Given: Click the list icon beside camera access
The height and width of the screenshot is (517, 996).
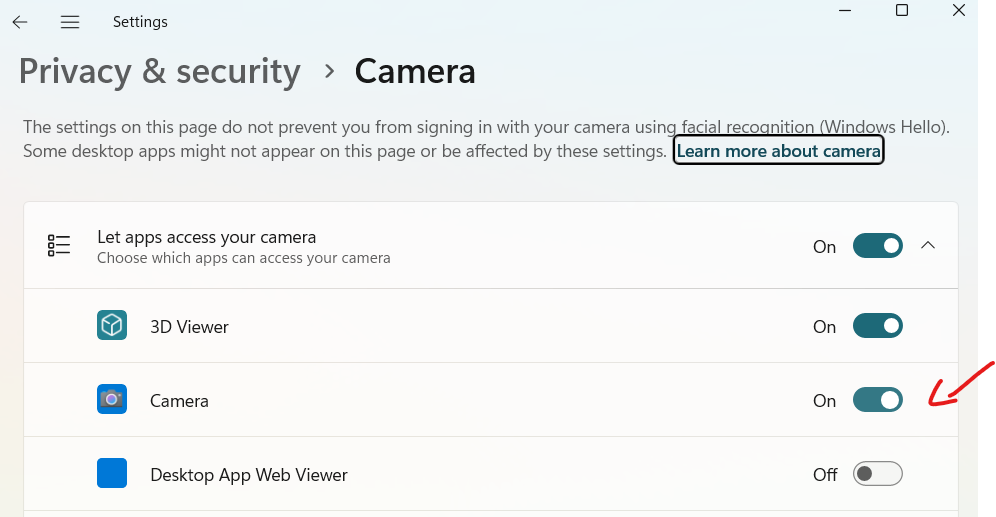Looking at the screenshot, I should (x=59, y=245).
